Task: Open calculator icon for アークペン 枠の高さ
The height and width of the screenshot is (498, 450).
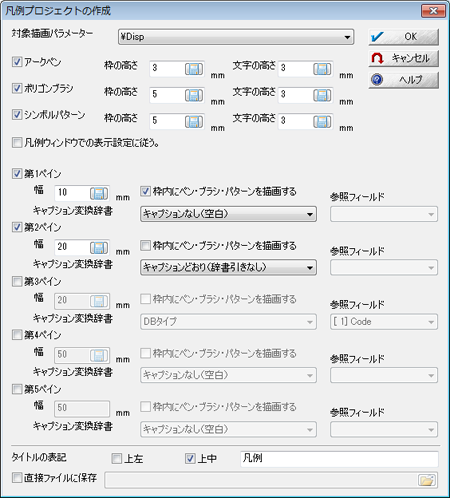Action: pos(194,69)
